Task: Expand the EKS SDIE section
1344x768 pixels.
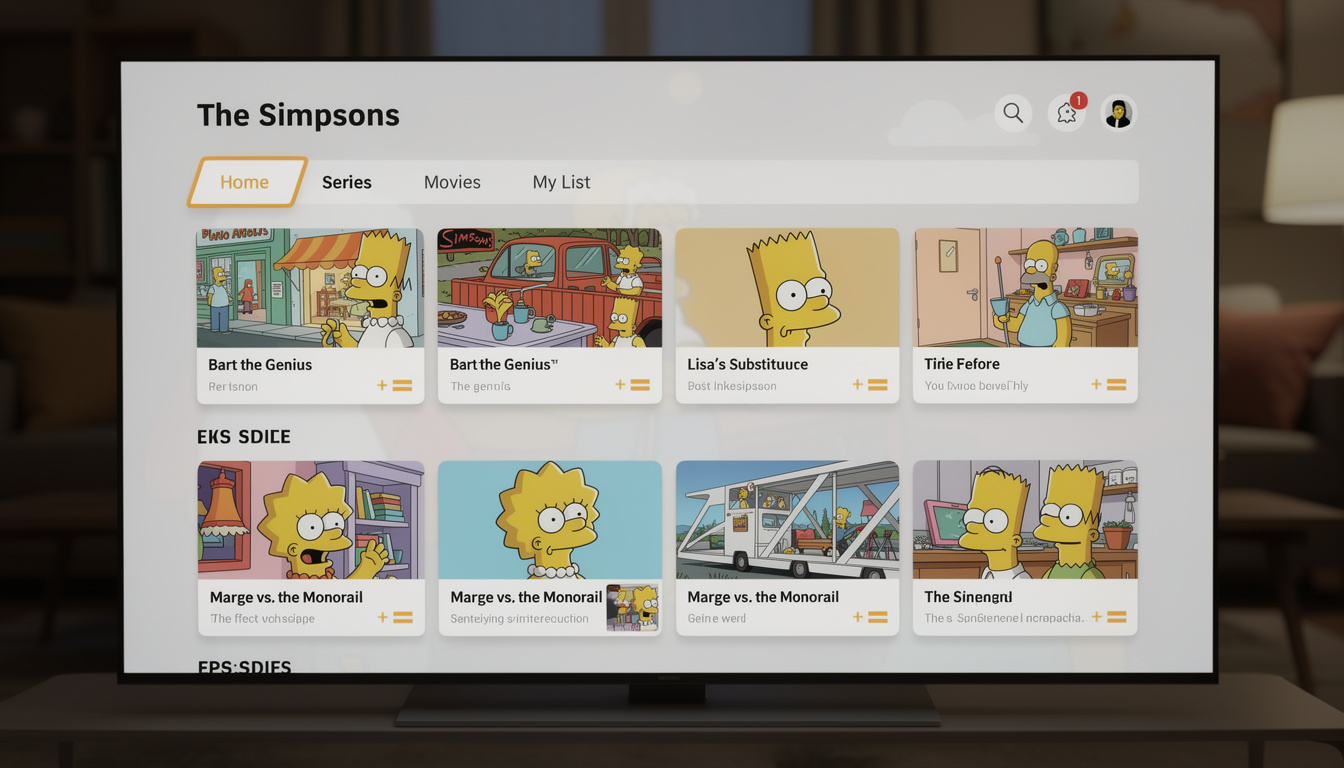Action: pyautogui.click(x=243, y=437)
